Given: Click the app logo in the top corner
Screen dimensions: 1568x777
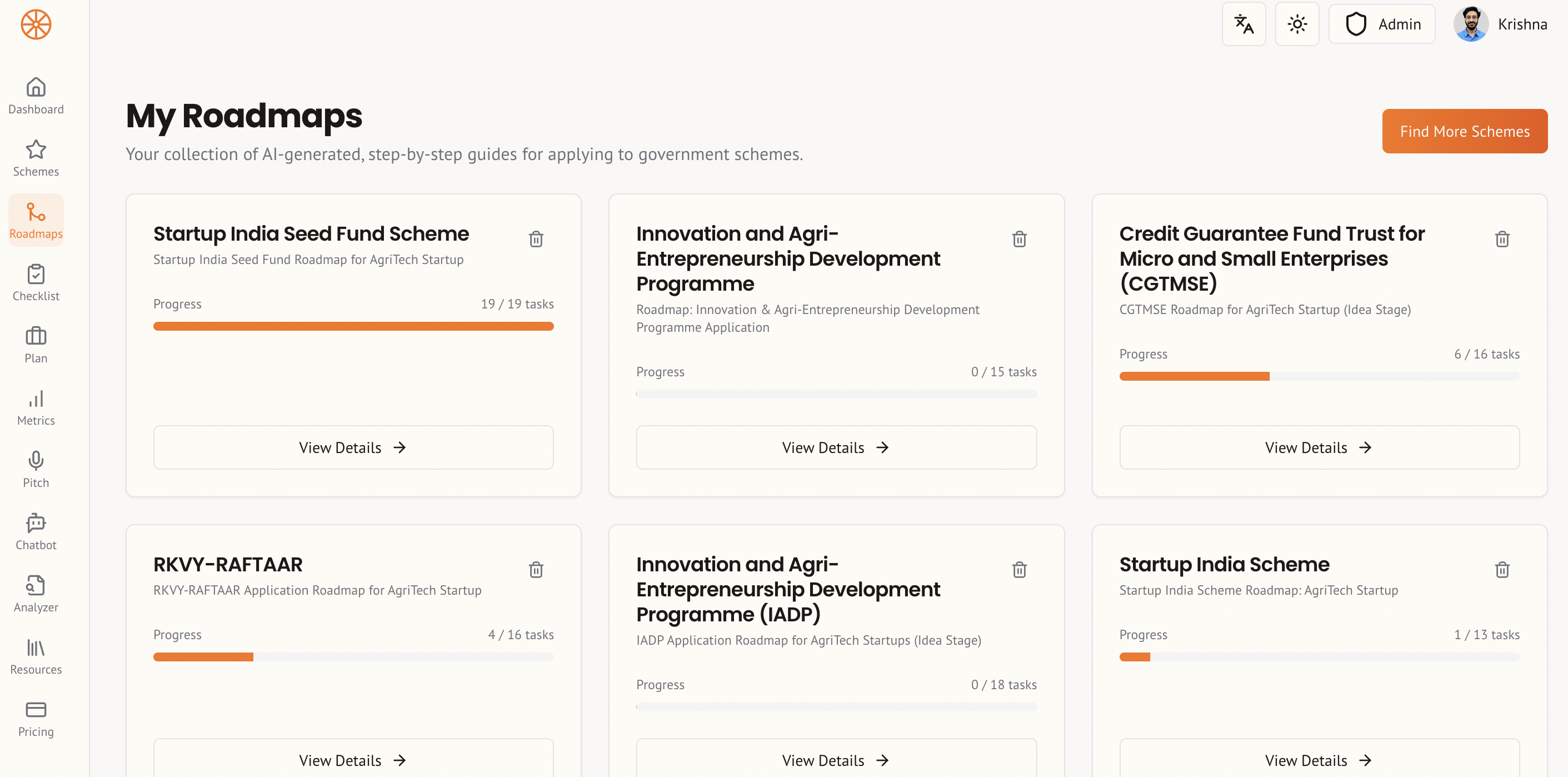Looking at the screenshot, I should [x=36, y=26].
